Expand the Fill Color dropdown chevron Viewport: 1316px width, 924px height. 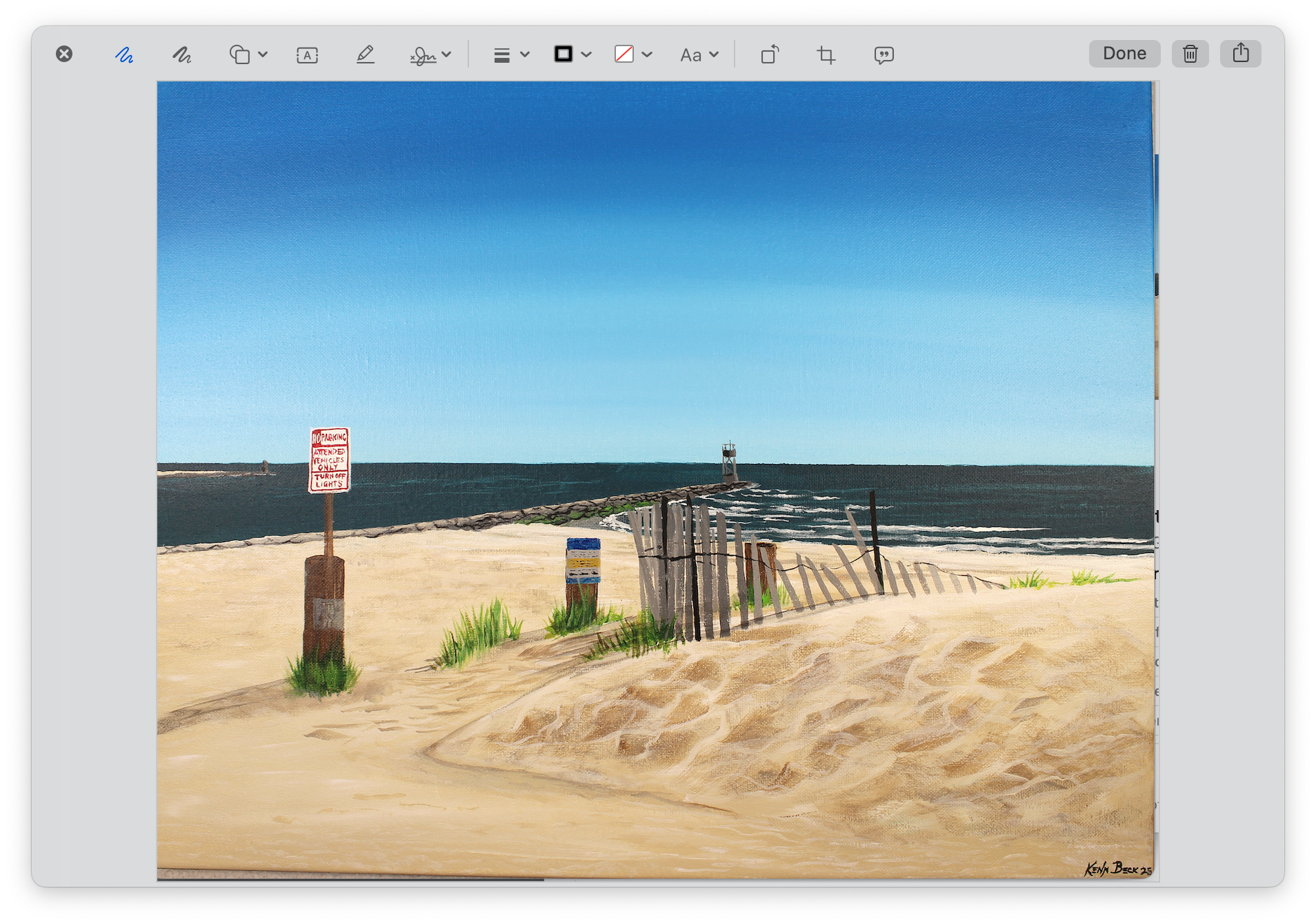coord(647,54)
